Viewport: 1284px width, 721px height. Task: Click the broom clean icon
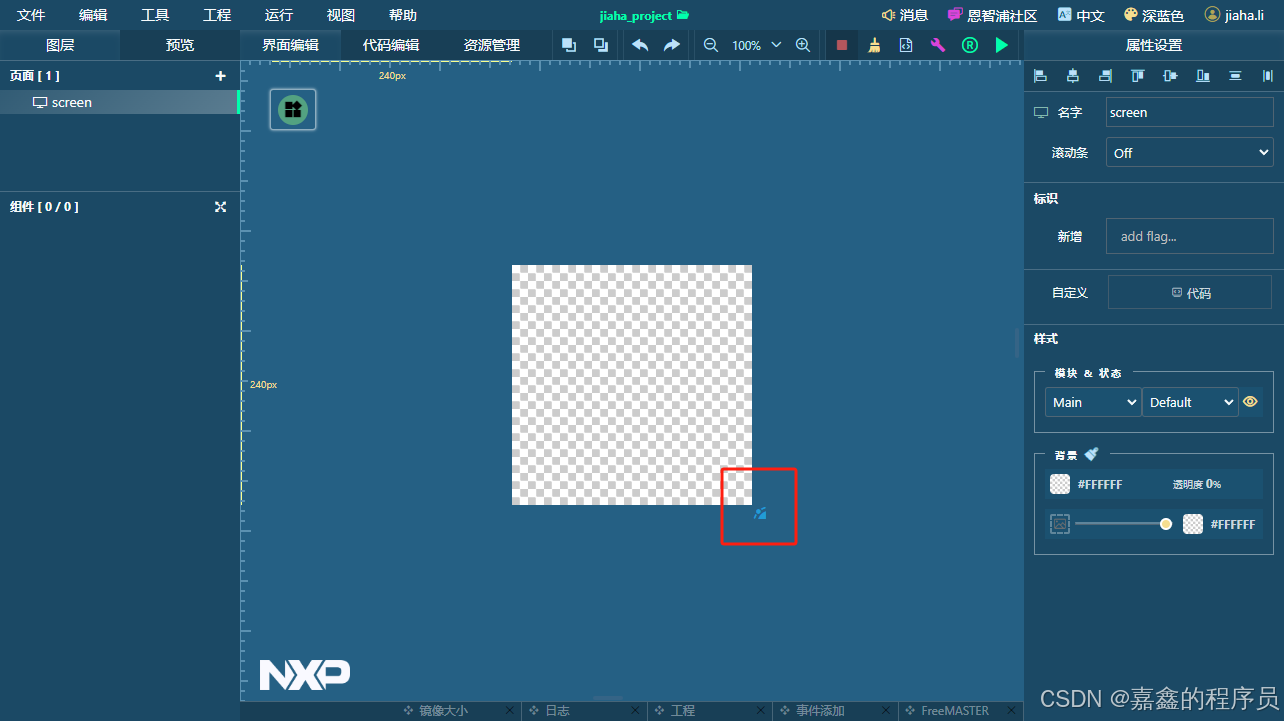pyautogui.click(x=874, y=45)
